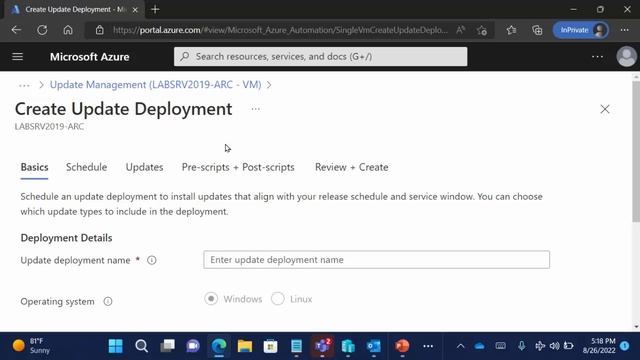This screenshot has height=360, width=640.
Task: Switch to the Schedule tab
Action: point(87,167)
